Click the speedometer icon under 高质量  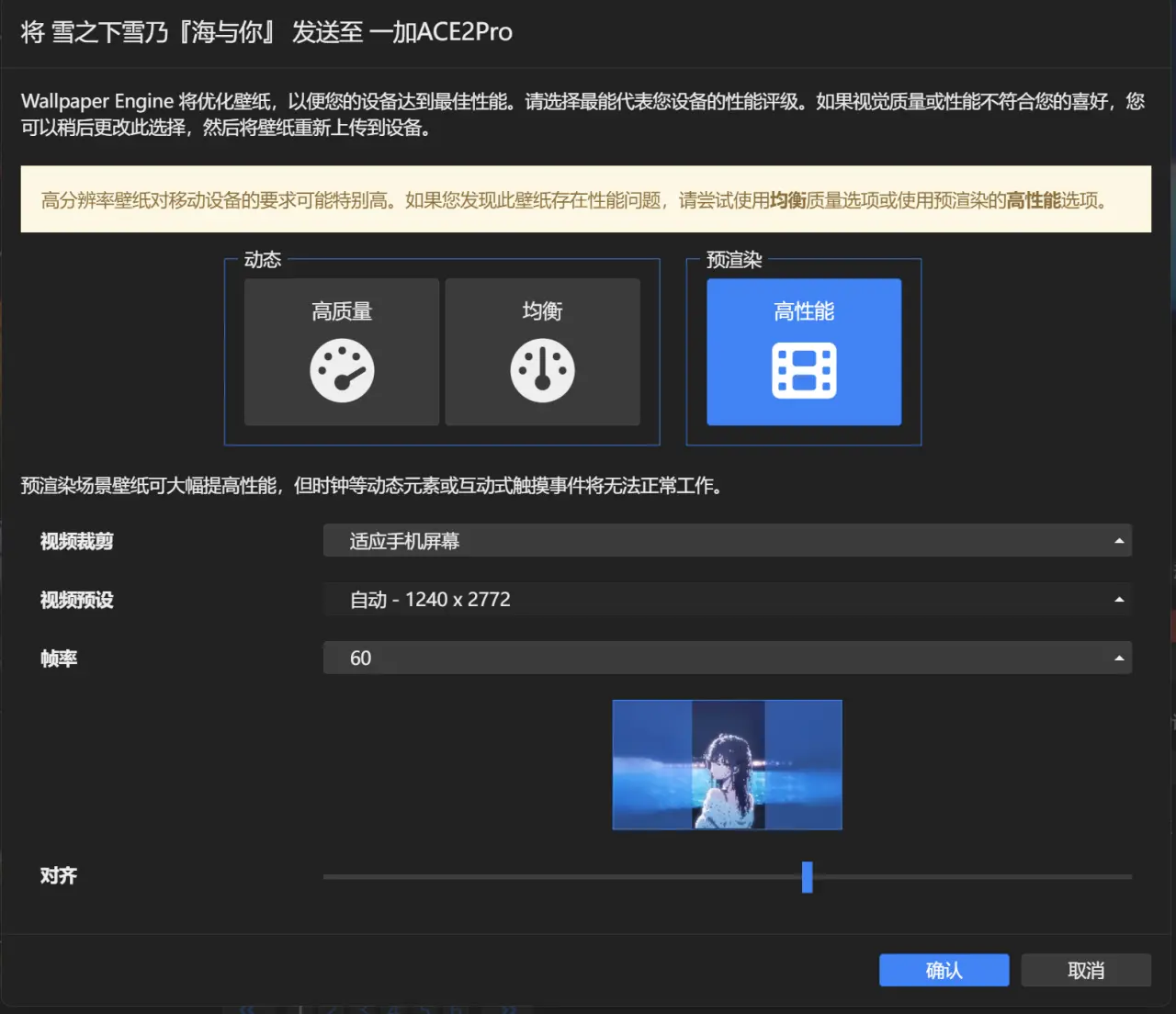click(342, 371)
